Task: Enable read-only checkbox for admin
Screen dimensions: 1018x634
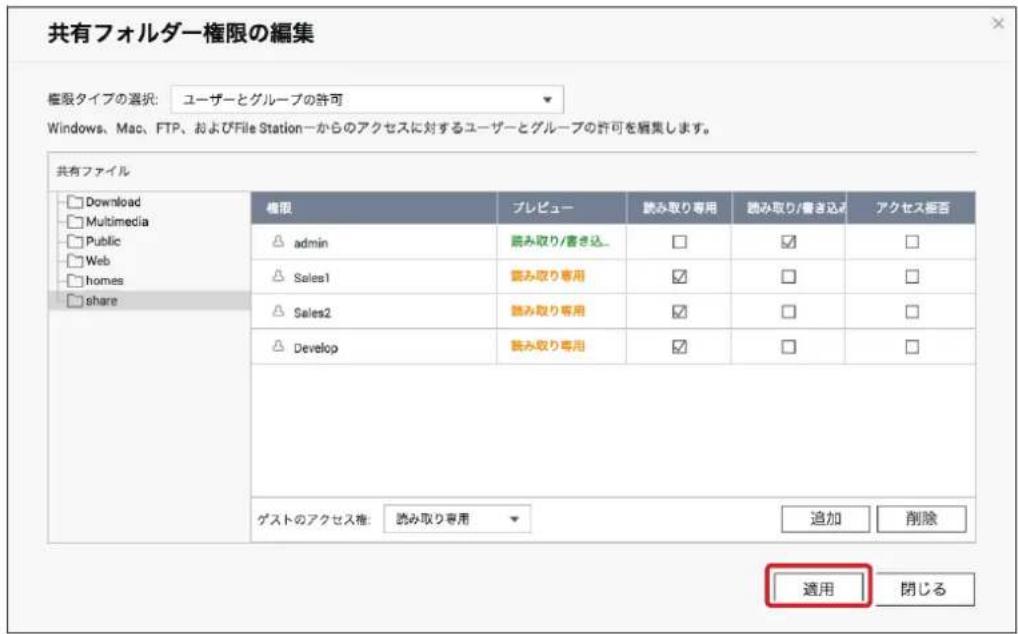Action: [x=679, y=241]
